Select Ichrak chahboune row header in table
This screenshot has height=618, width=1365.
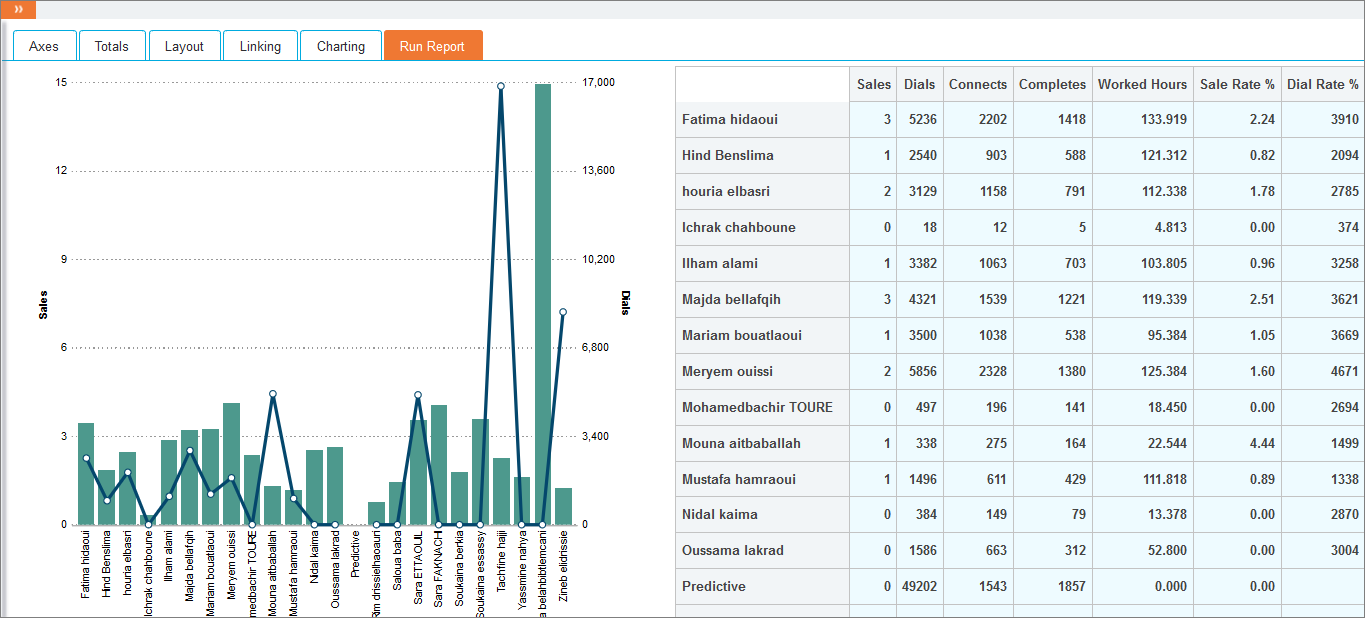(763, 228)
